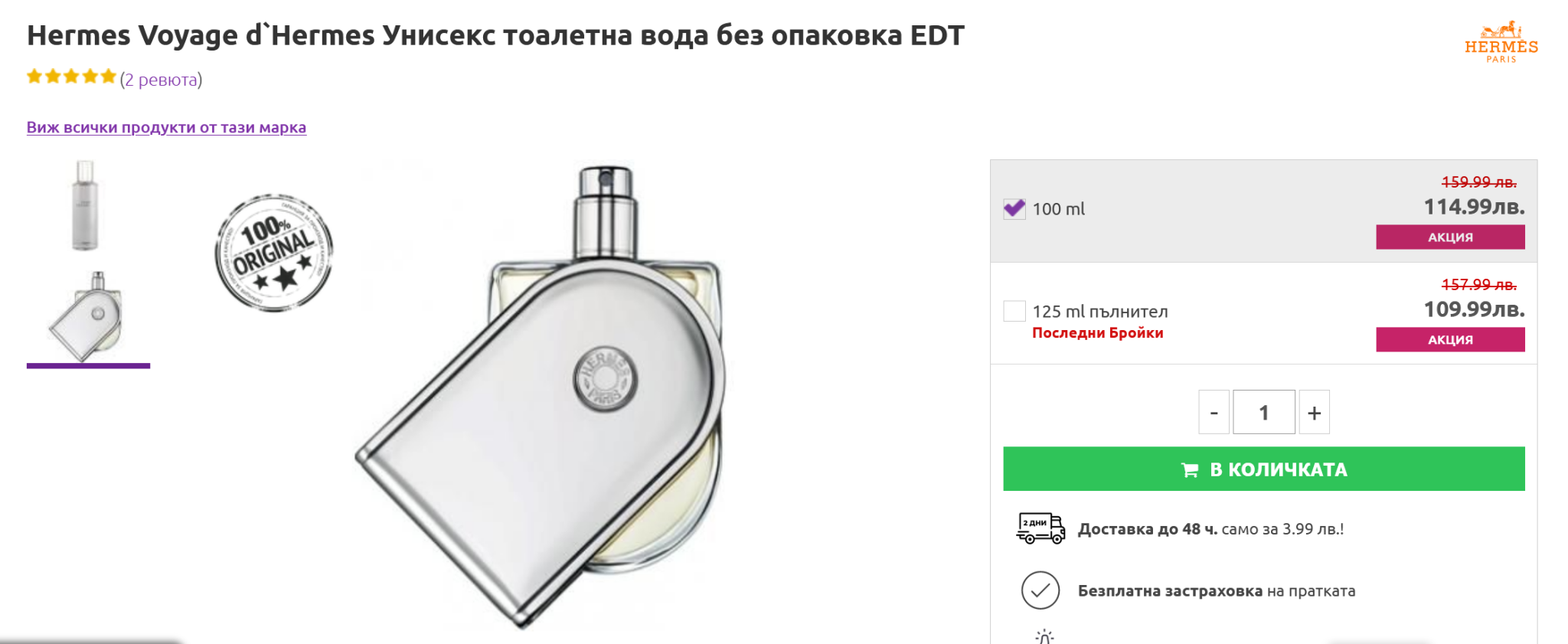Click the АКЦИЯ badge for 125 ml
This screenshot has height=644, width=1568.
pyautogui.click(x=1450, y=339)
